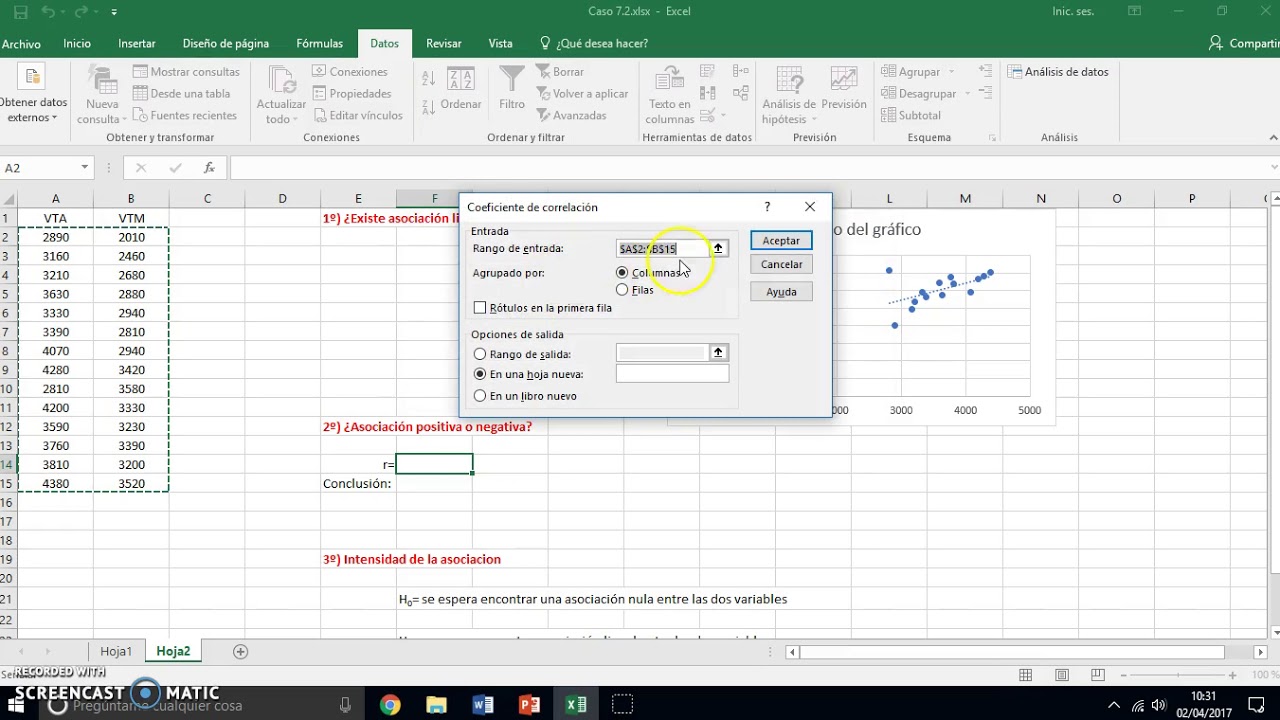The height and width of the screenshot is (720, 1280).
Task: Click Inic. ses. sign-in link
Action: click(x=1073, y=12)
